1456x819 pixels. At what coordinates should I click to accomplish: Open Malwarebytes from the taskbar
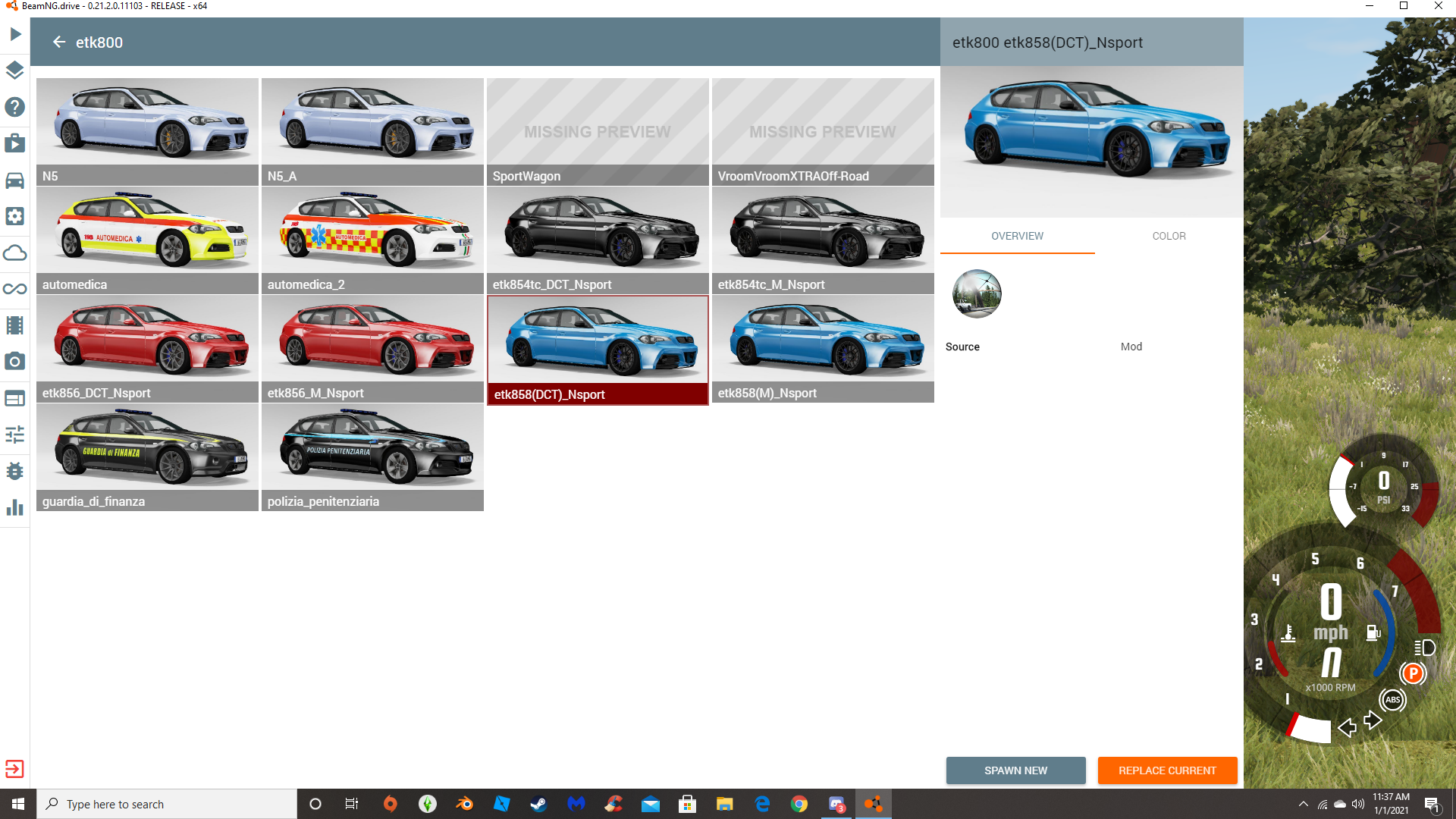pyautogui.click(x=576, y=804)
